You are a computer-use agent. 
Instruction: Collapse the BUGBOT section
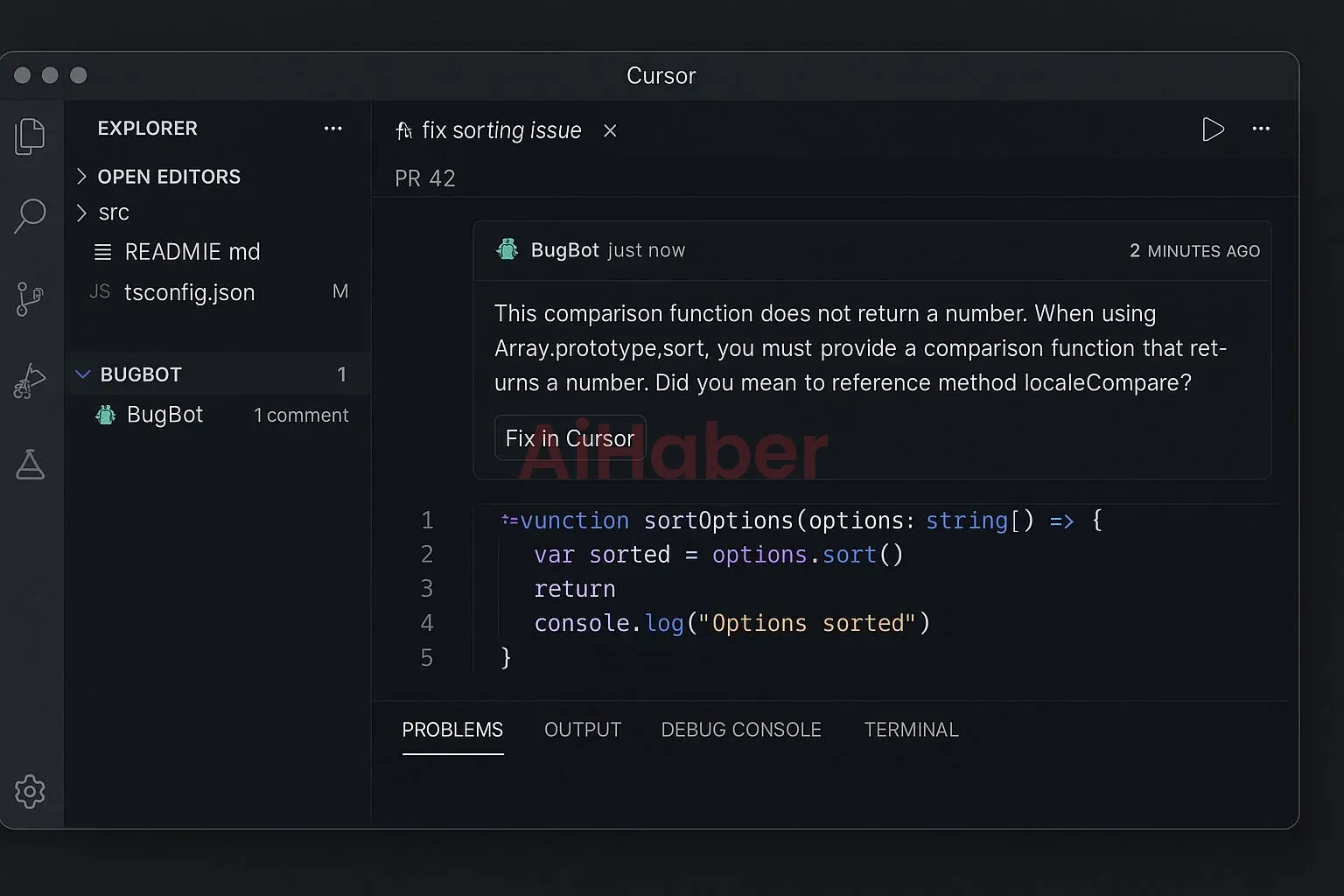tap(82, 374)
